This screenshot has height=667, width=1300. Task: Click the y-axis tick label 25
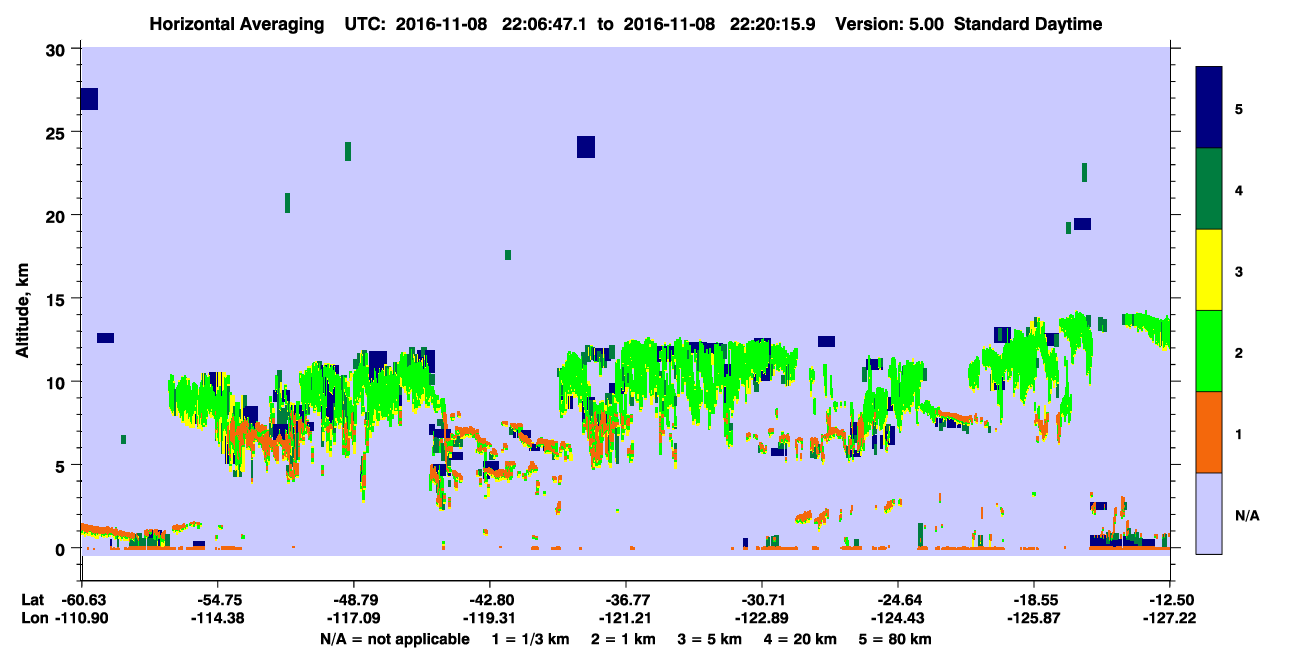[58, 132]
